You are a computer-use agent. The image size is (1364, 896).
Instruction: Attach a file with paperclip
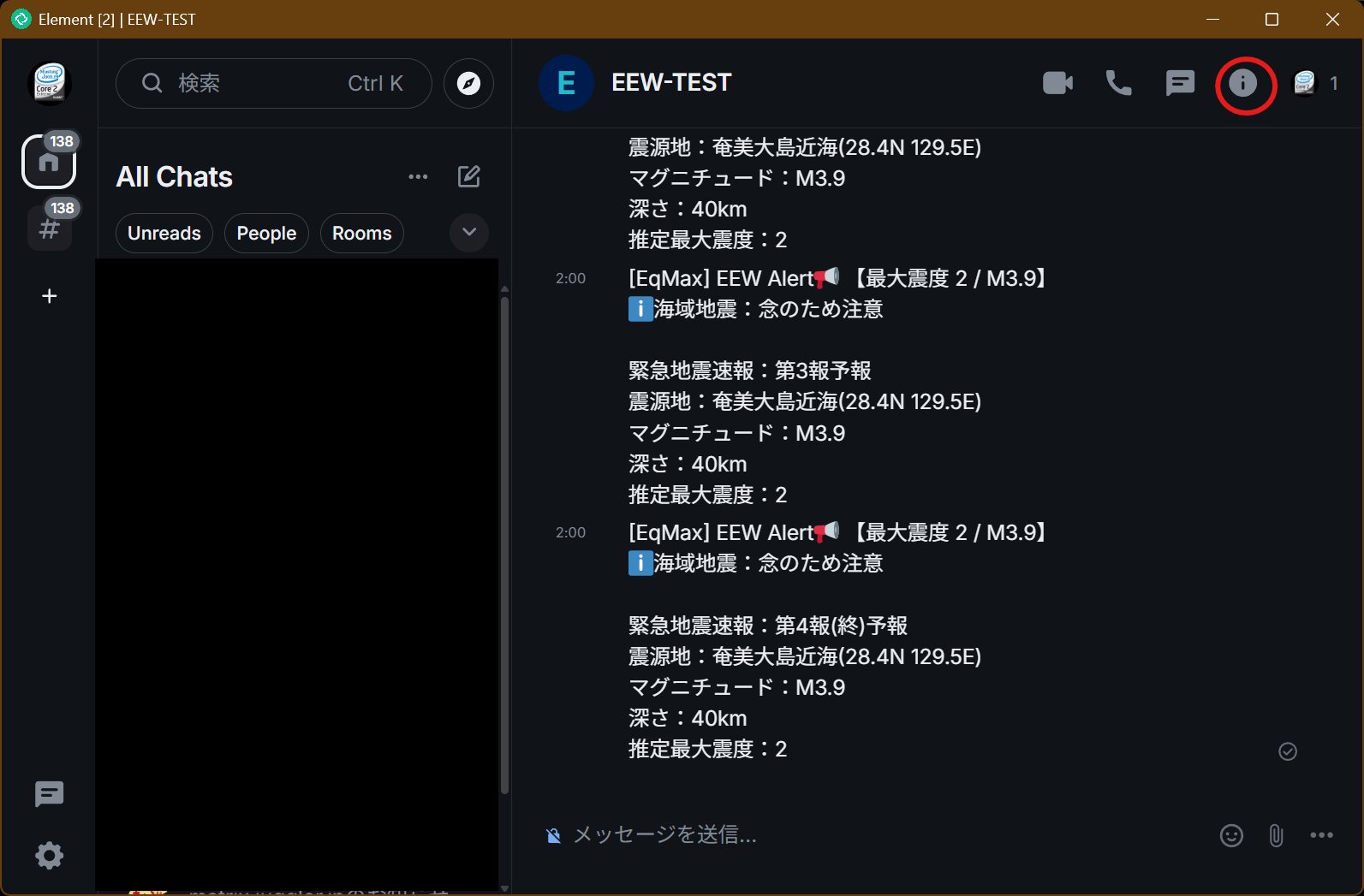point(1276,836)
